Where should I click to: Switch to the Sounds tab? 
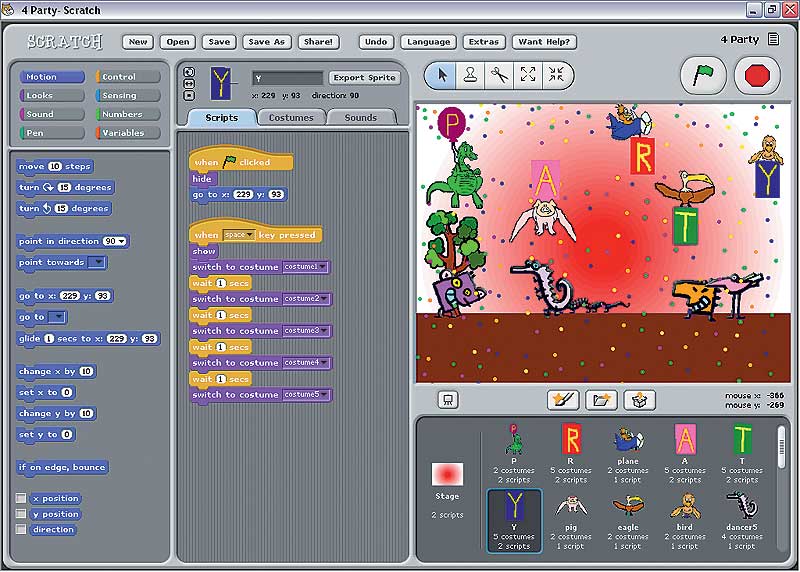pos(361,117)
